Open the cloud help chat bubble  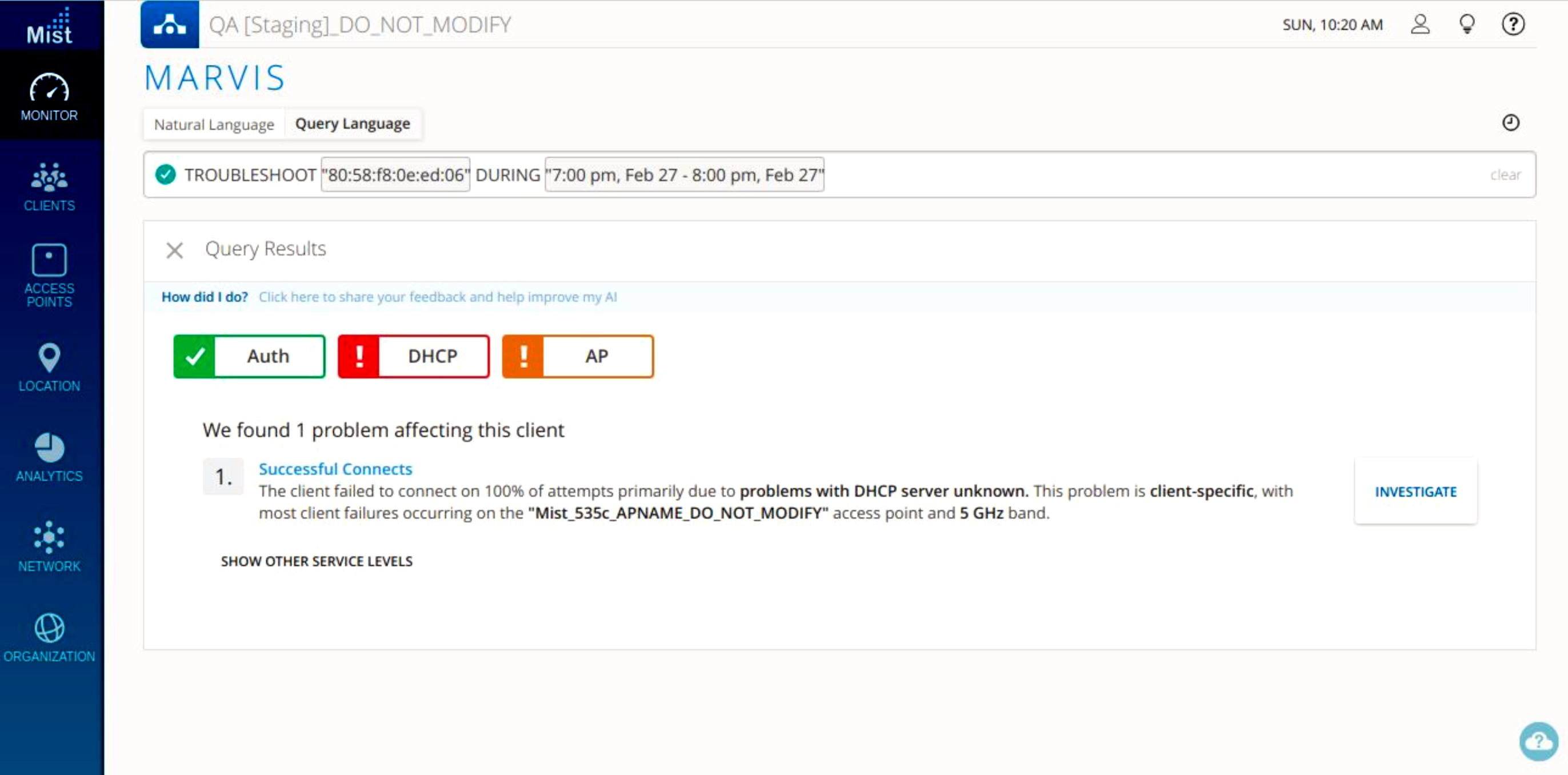(x=1539, y=741)
